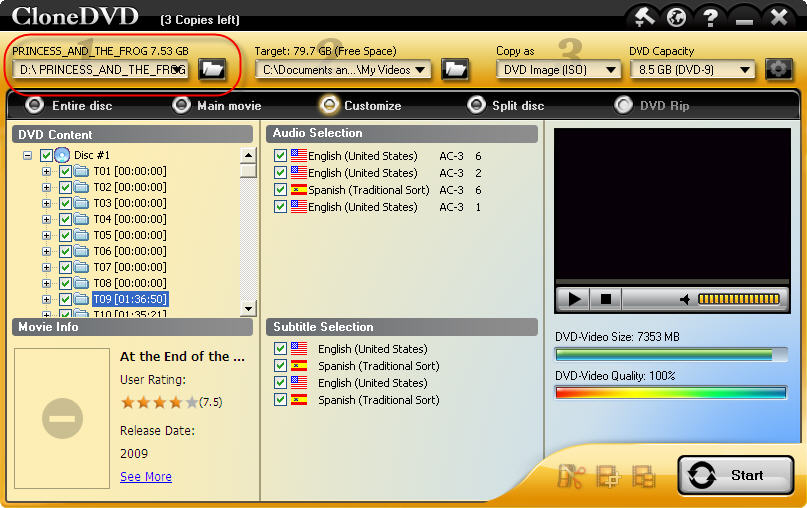Uncheck first English AC-3 6 audio track

(280, 155)
